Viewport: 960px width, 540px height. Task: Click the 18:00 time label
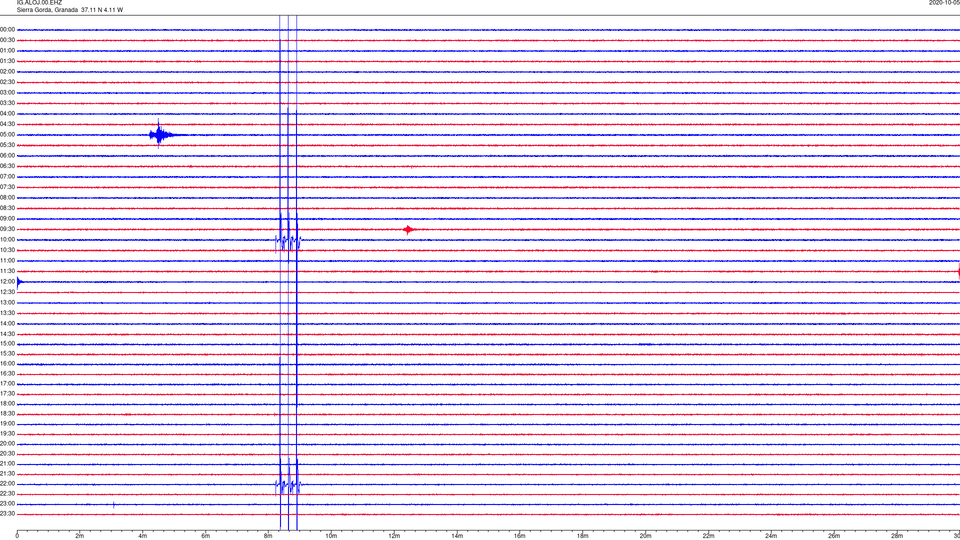coord(7,404)
